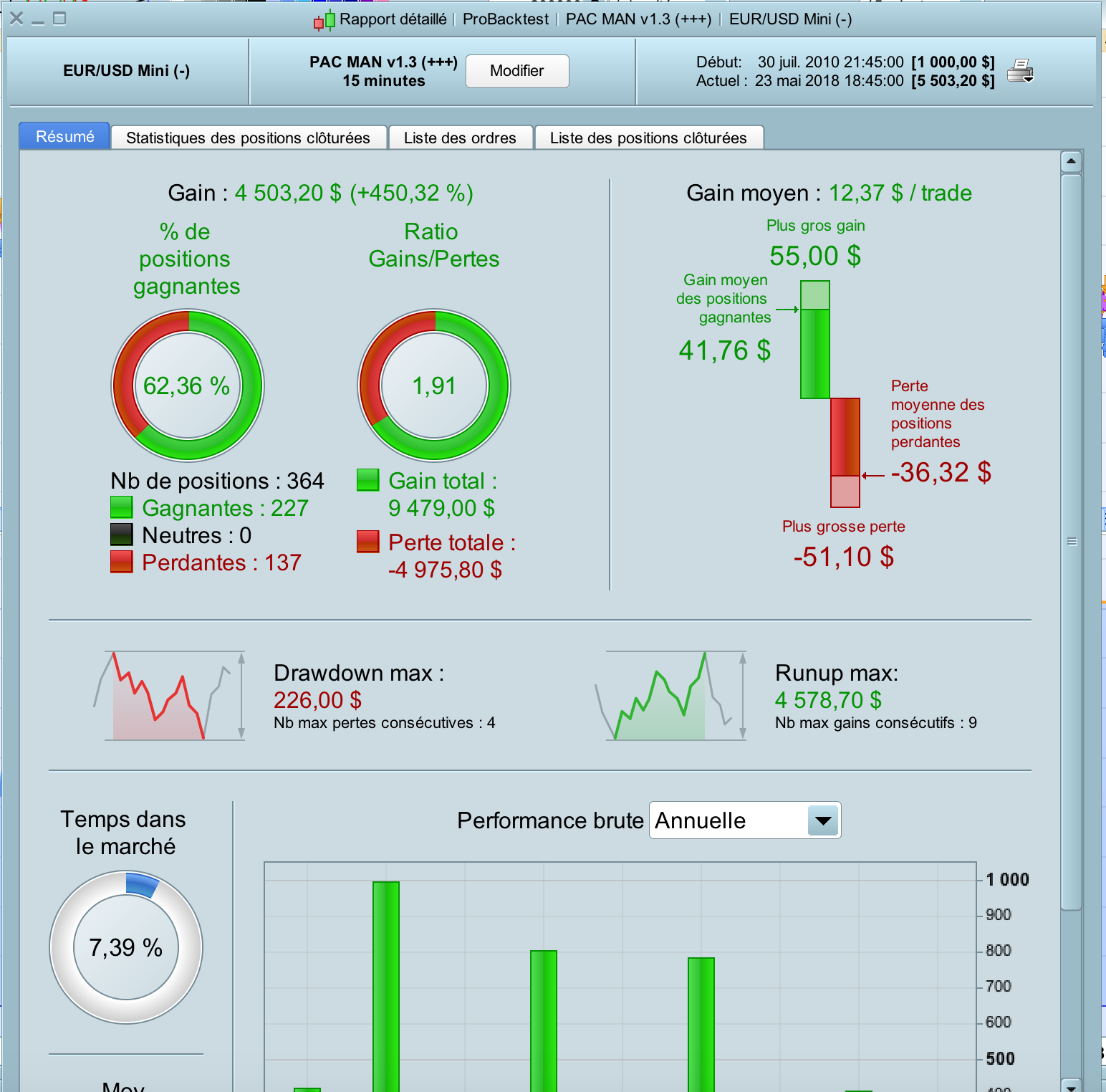Click the tallest green yearly performance bar
The image size is (1106, 1092).
click(386, 987)
